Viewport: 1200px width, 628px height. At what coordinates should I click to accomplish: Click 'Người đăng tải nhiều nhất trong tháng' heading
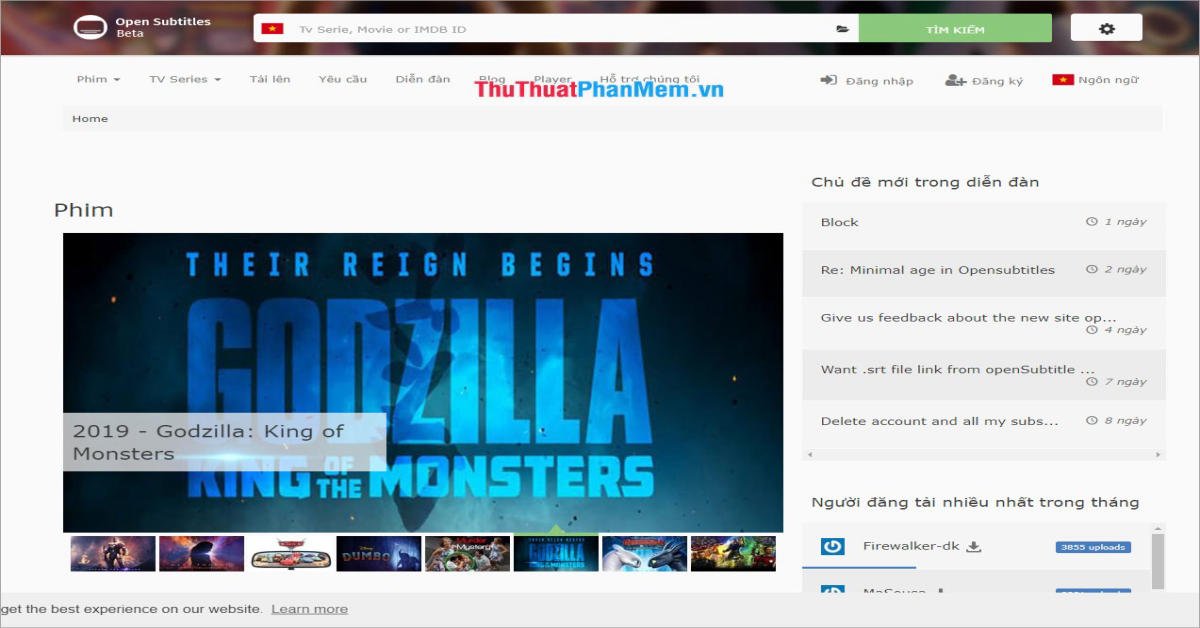coord(975,502)
